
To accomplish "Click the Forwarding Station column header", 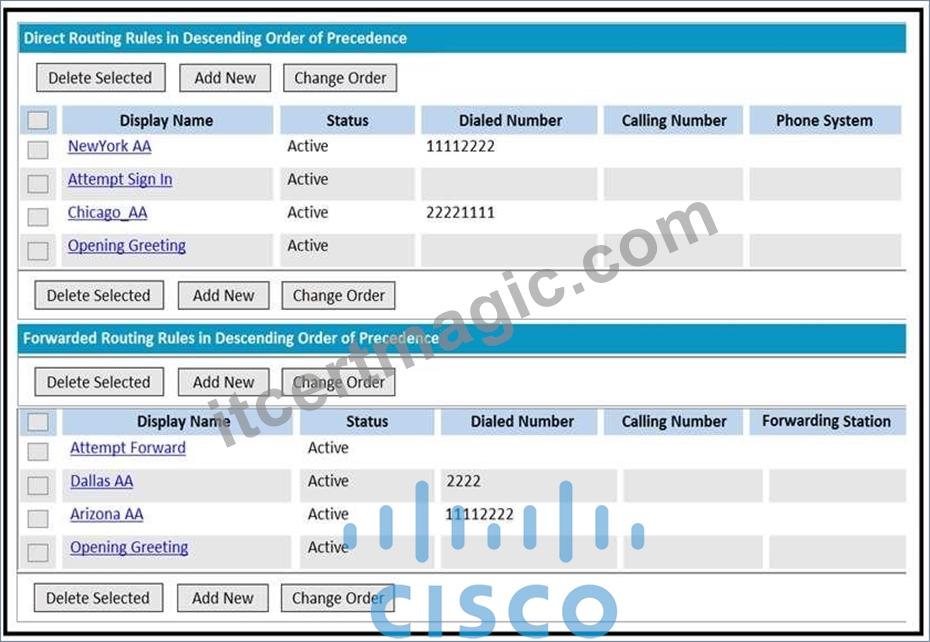I will click(827, 421).
